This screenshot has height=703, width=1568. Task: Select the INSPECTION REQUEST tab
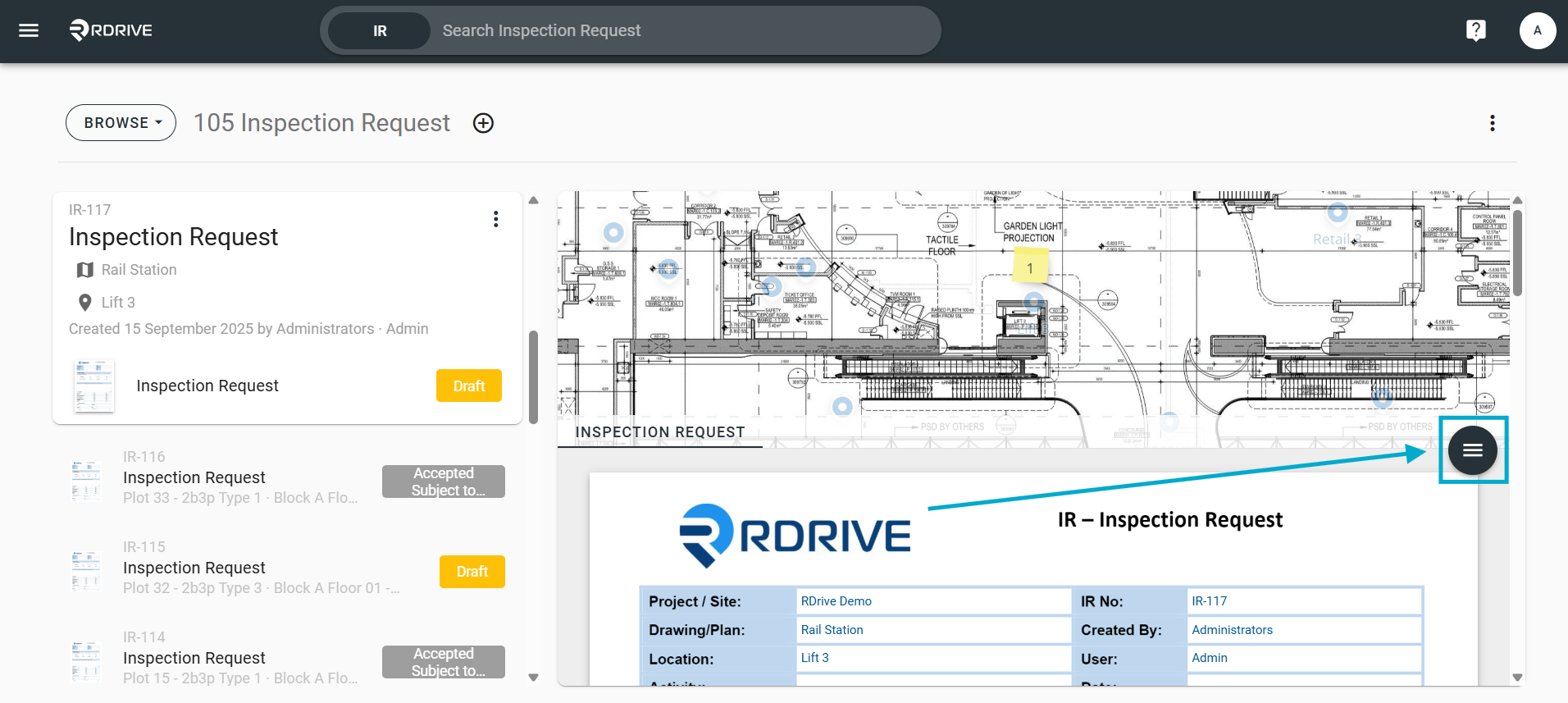click(x=660, y=432)
